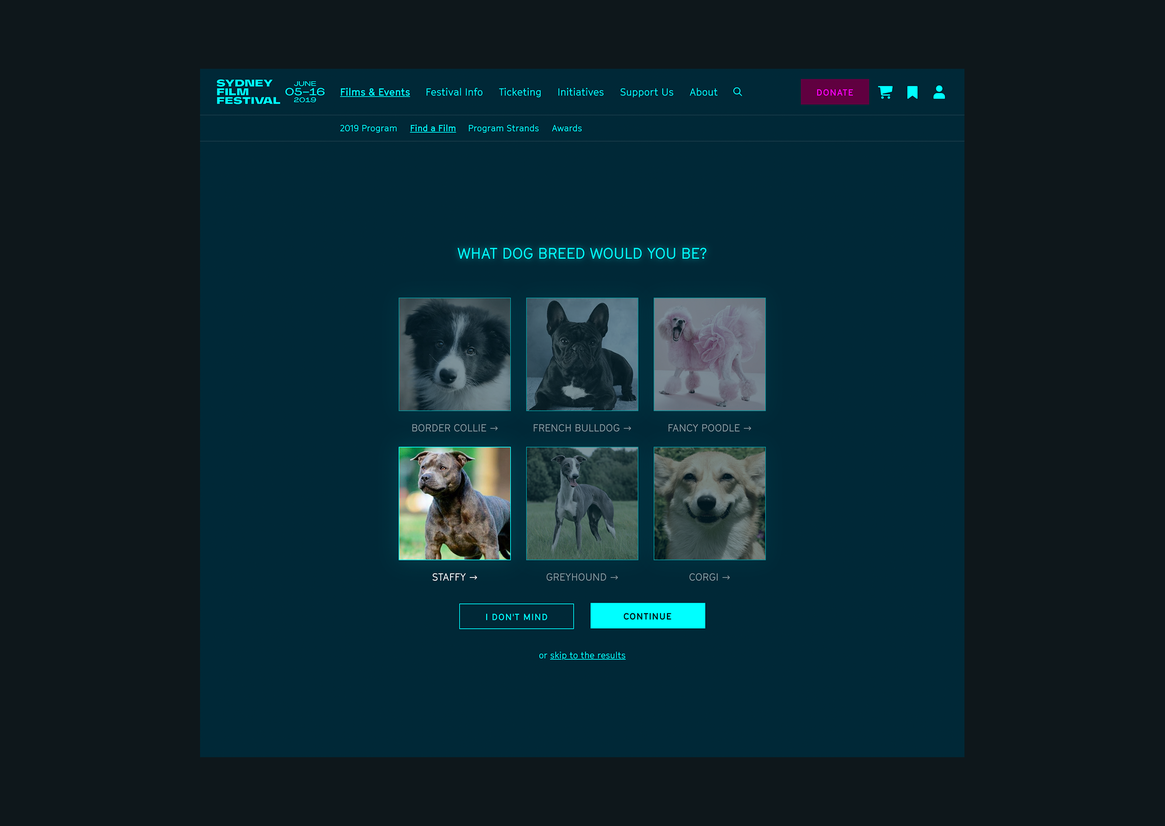Switch to Program Strands tab
This screenshot has height=826, width=1165.
click(503, 128)
